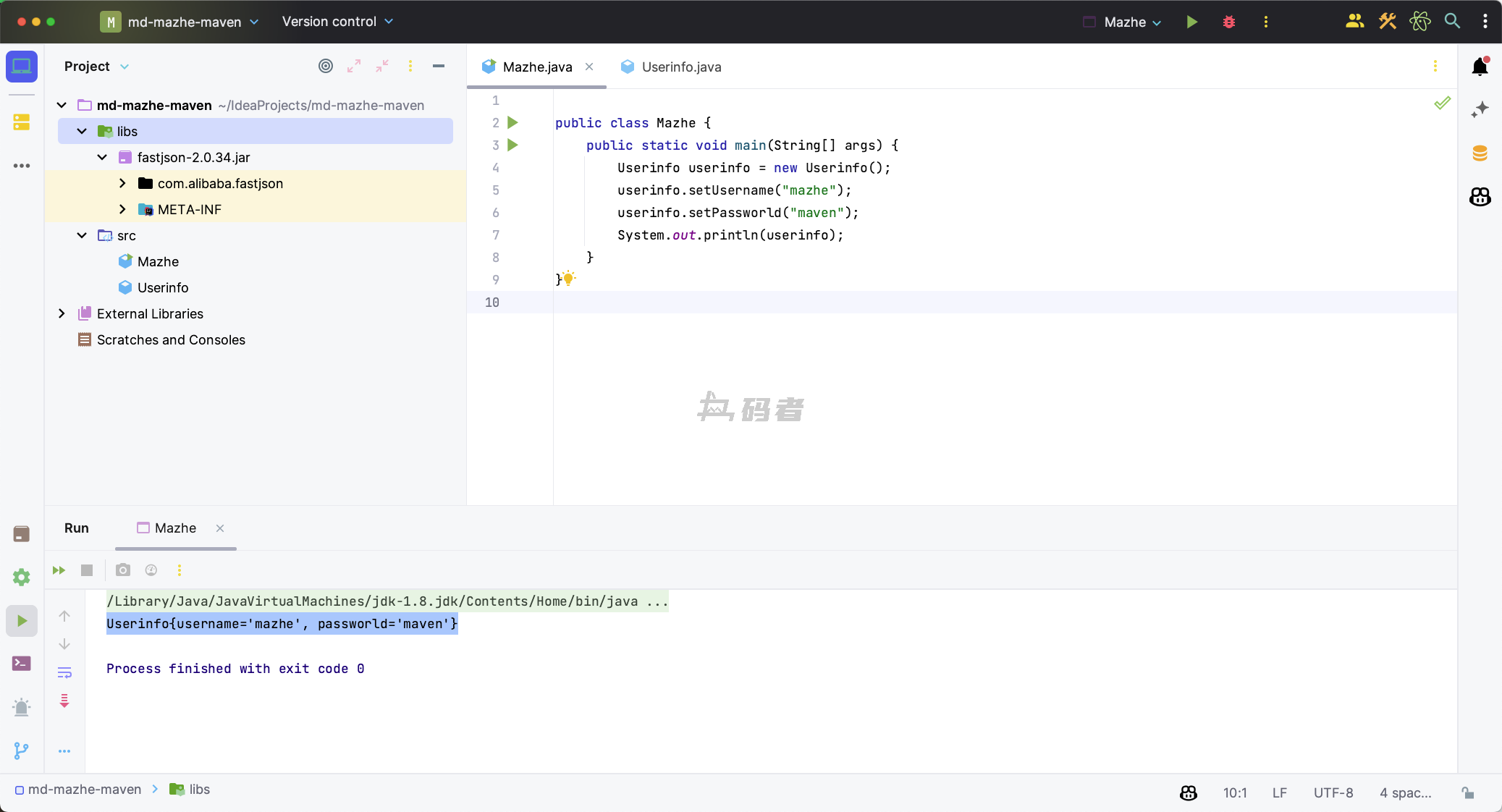Click the Rerun Mazhe icon in Run panel
1502x812 pixels.
[59, 570]
